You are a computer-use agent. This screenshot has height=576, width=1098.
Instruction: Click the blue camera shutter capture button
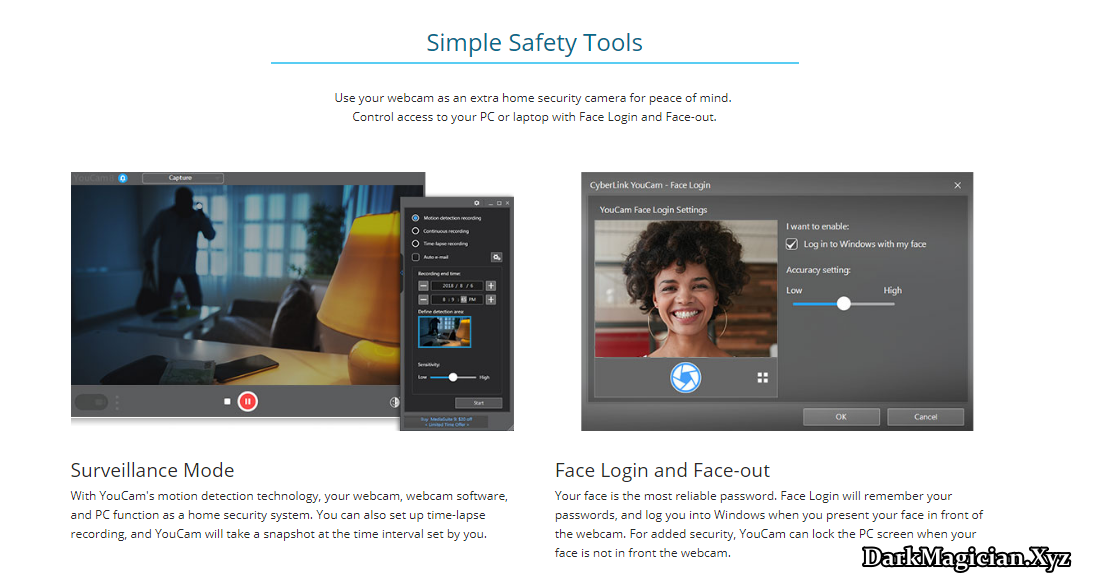[685, 378]
